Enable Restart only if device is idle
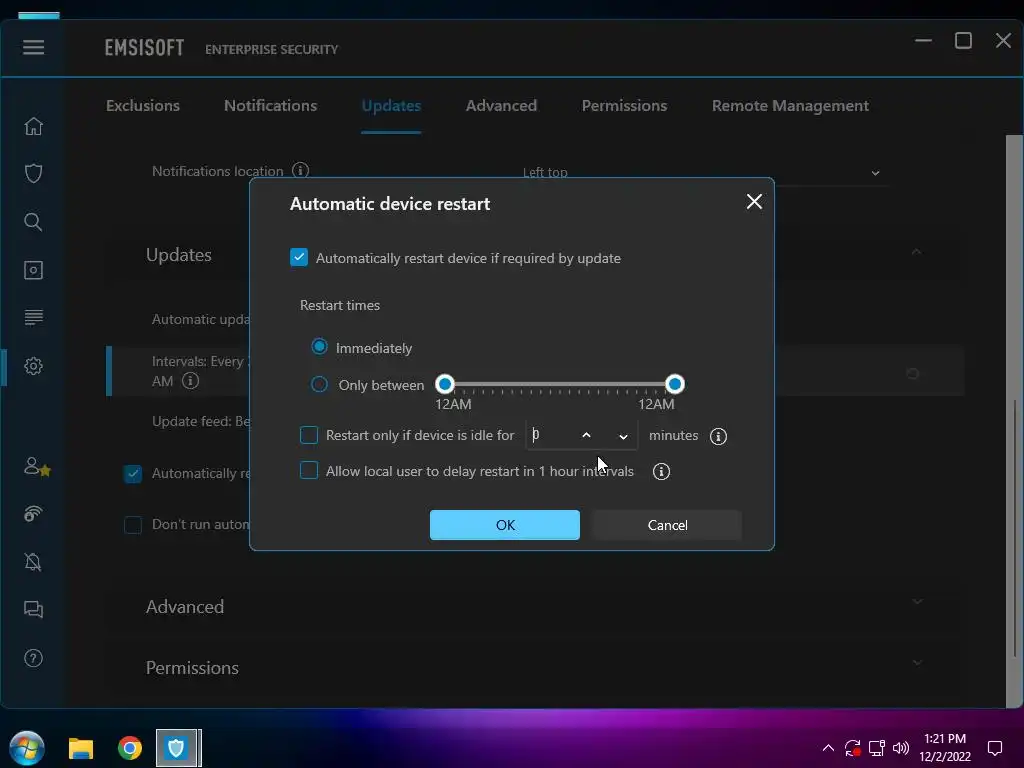This screenshot has width=1024, height=768. 309,435
